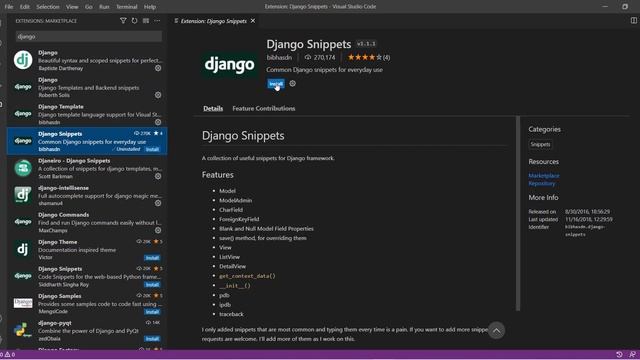Open manage gear for Django by Baptiste Darthenay
The width and height of the screenshot is (640, 360).
(x=158, y=68)
